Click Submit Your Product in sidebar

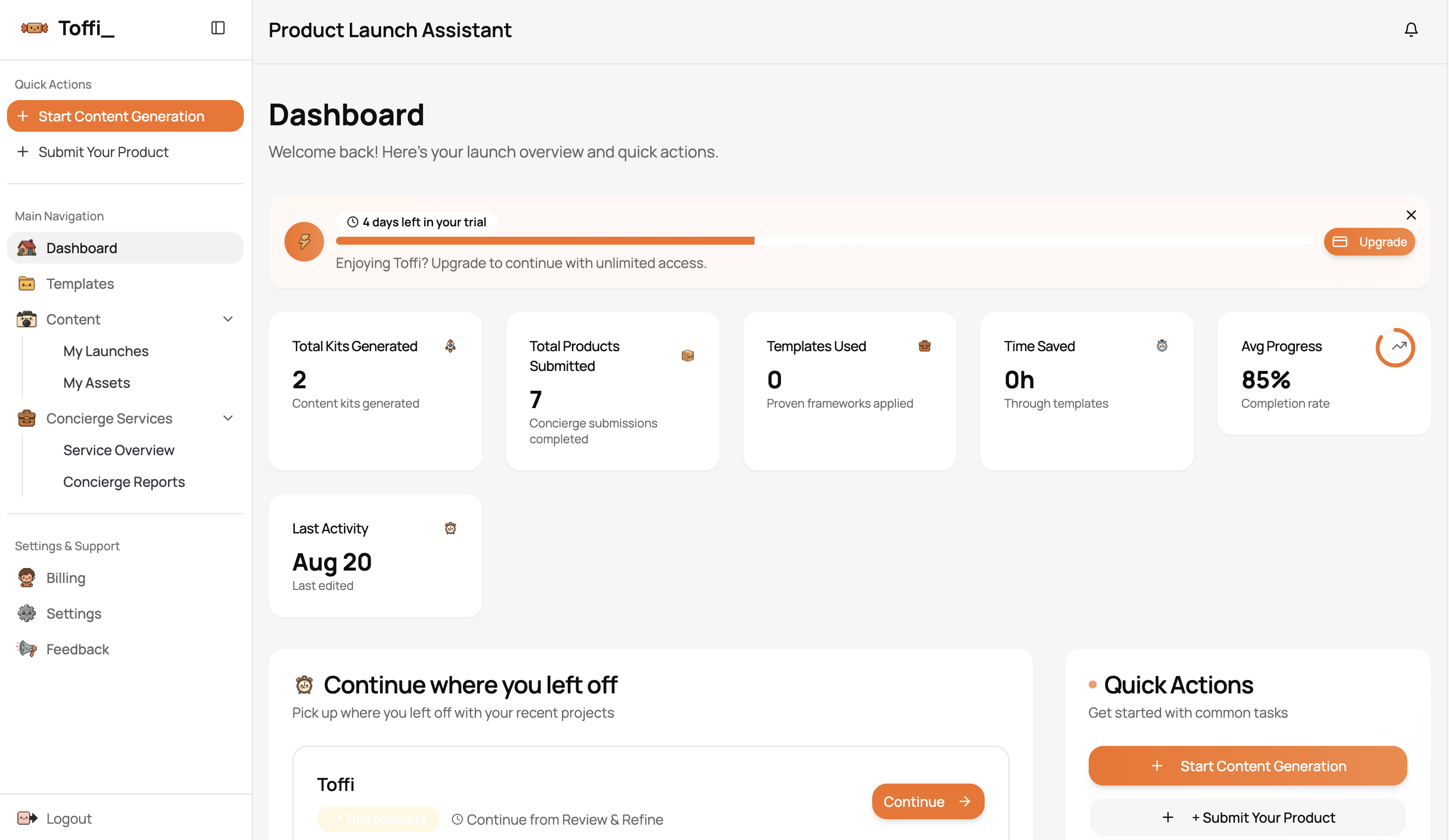click(x=125, y=152)
